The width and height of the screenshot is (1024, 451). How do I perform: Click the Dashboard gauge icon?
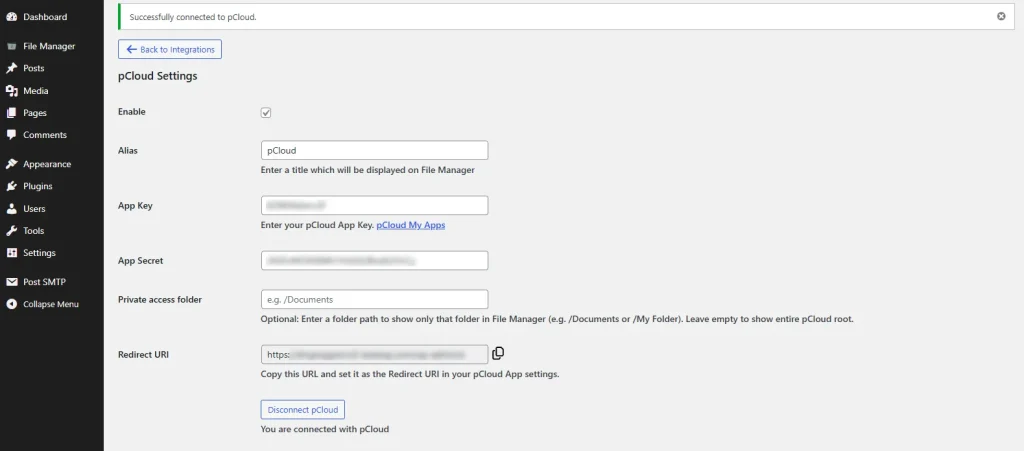(11, 17)
